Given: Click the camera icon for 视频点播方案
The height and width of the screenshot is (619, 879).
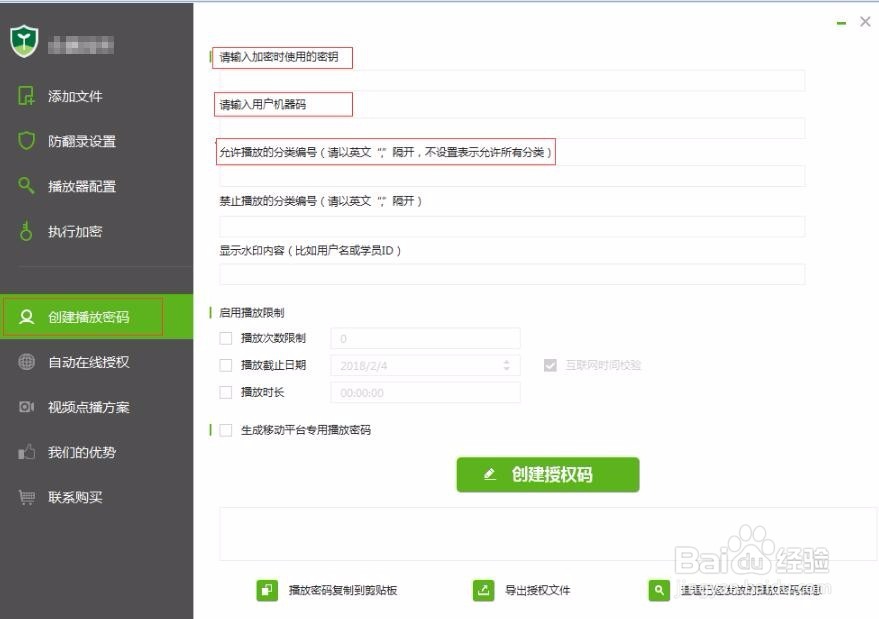Looking at the screenshot, I should tap(26, 407).
